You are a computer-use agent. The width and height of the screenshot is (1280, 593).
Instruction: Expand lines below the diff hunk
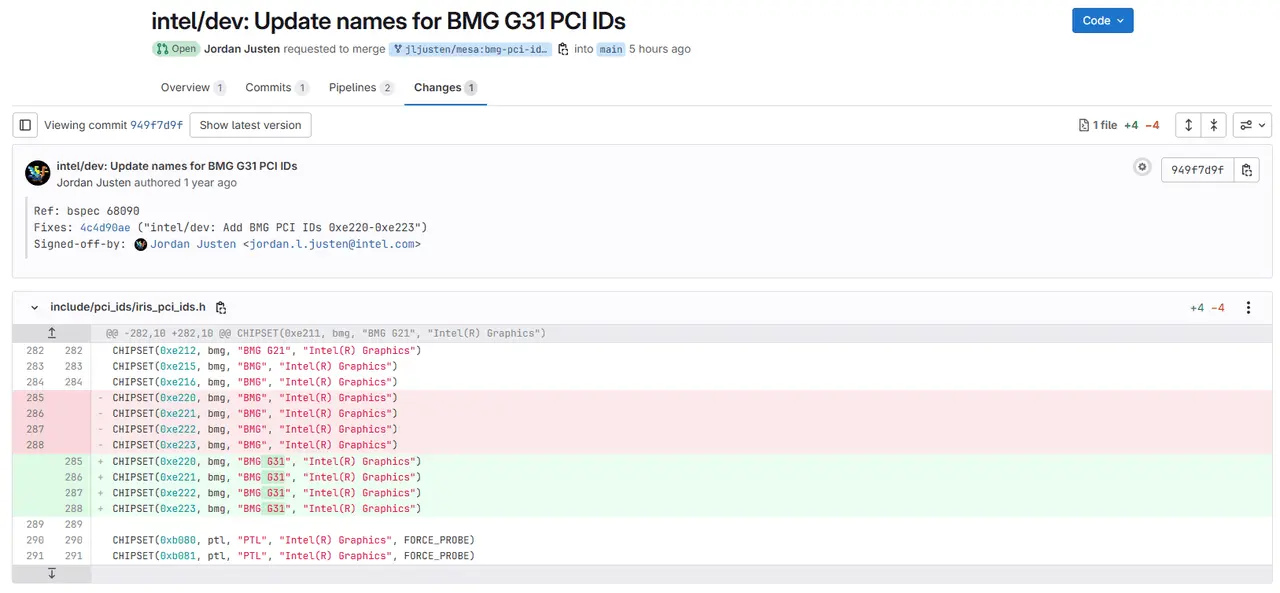52,574
